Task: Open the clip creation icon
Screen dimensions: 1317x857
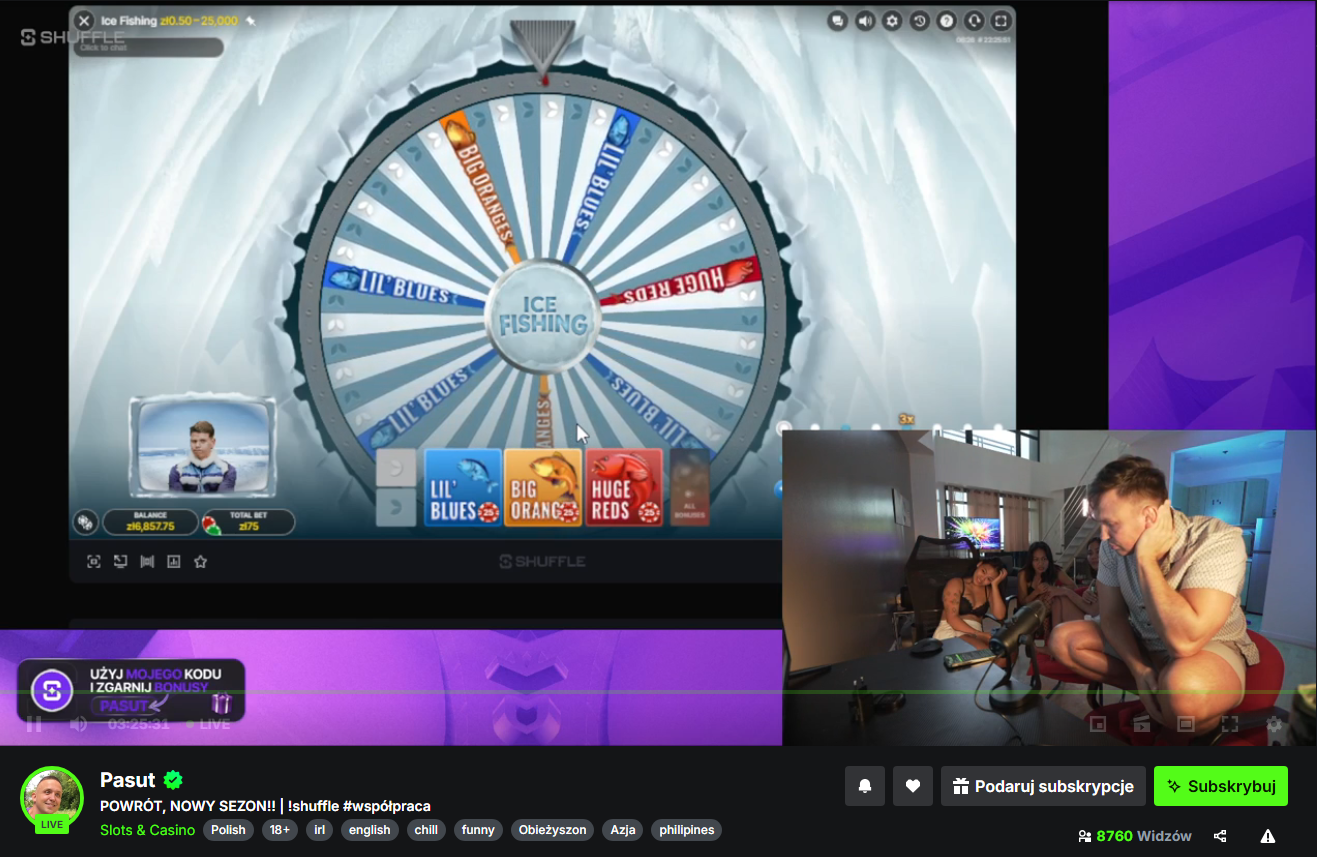Action: click(1141, 723)
